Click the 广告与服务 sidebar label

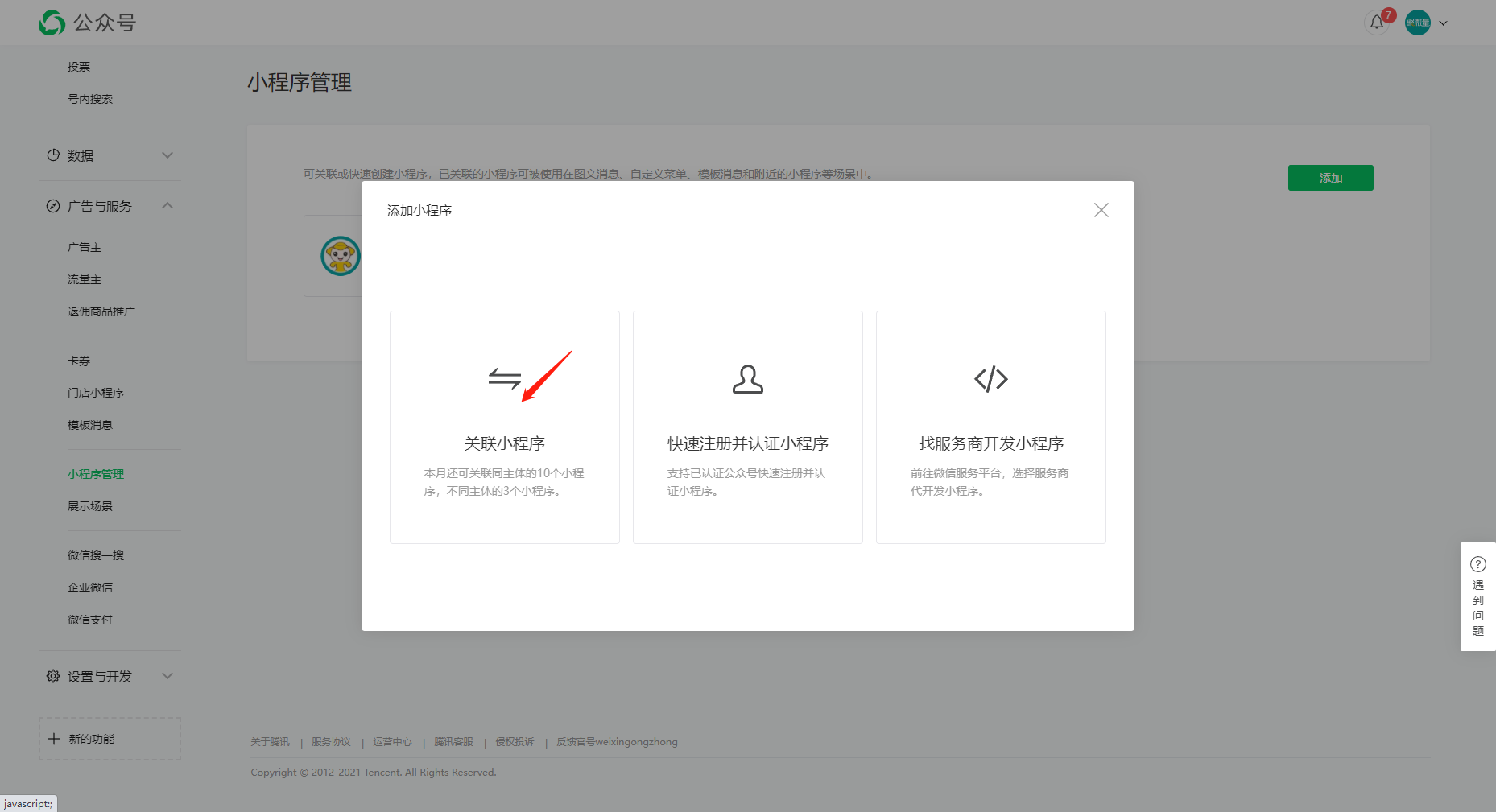coord(100,206)
